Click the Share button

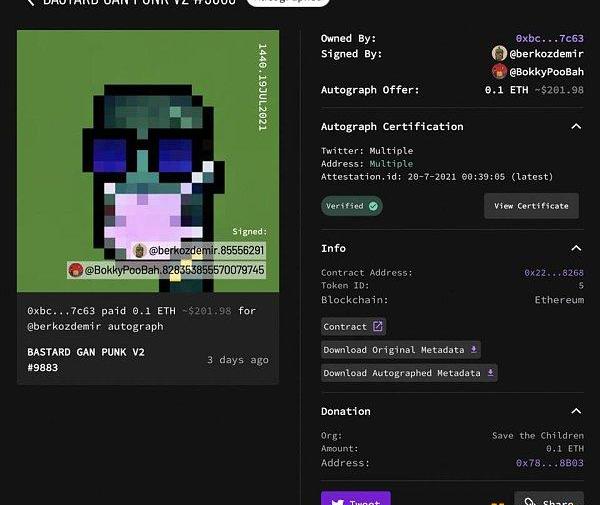point(549,500)
